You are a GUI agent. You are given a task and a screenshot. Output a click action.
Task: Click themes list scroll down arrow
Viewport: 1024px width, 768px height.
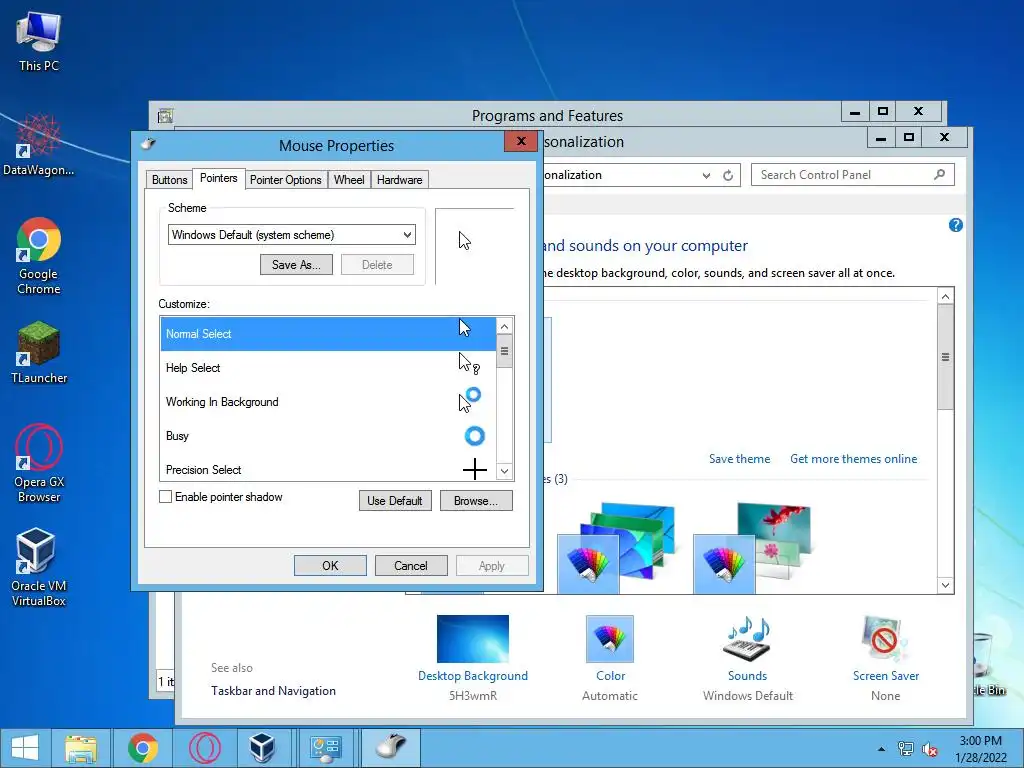[x=945, y=585]
